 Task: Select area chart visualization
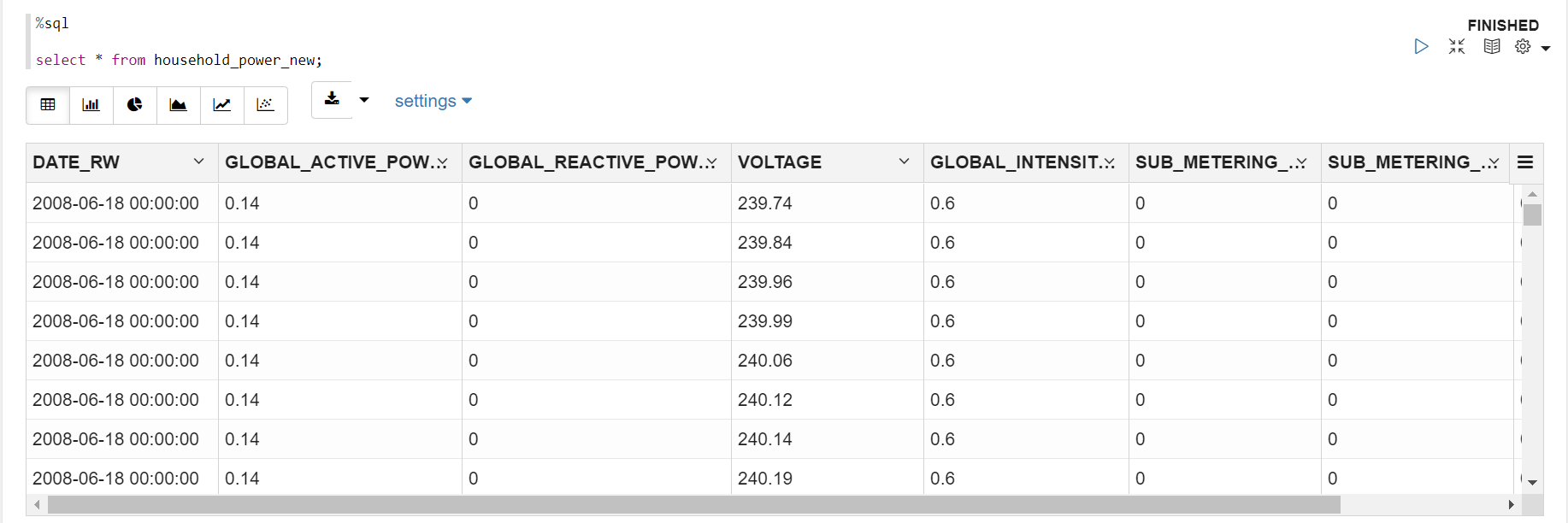[179, 104]
